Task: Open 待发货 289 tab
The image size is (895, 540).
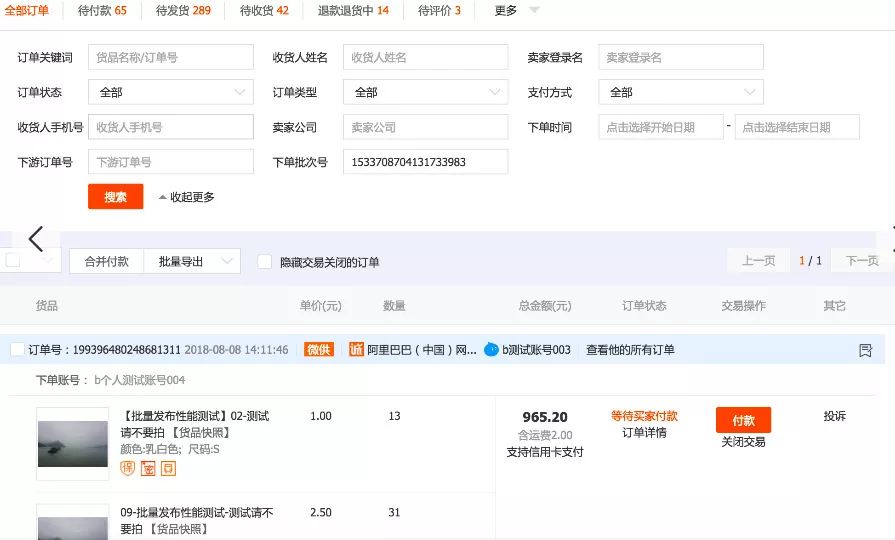Action: (x=183, y=10)
